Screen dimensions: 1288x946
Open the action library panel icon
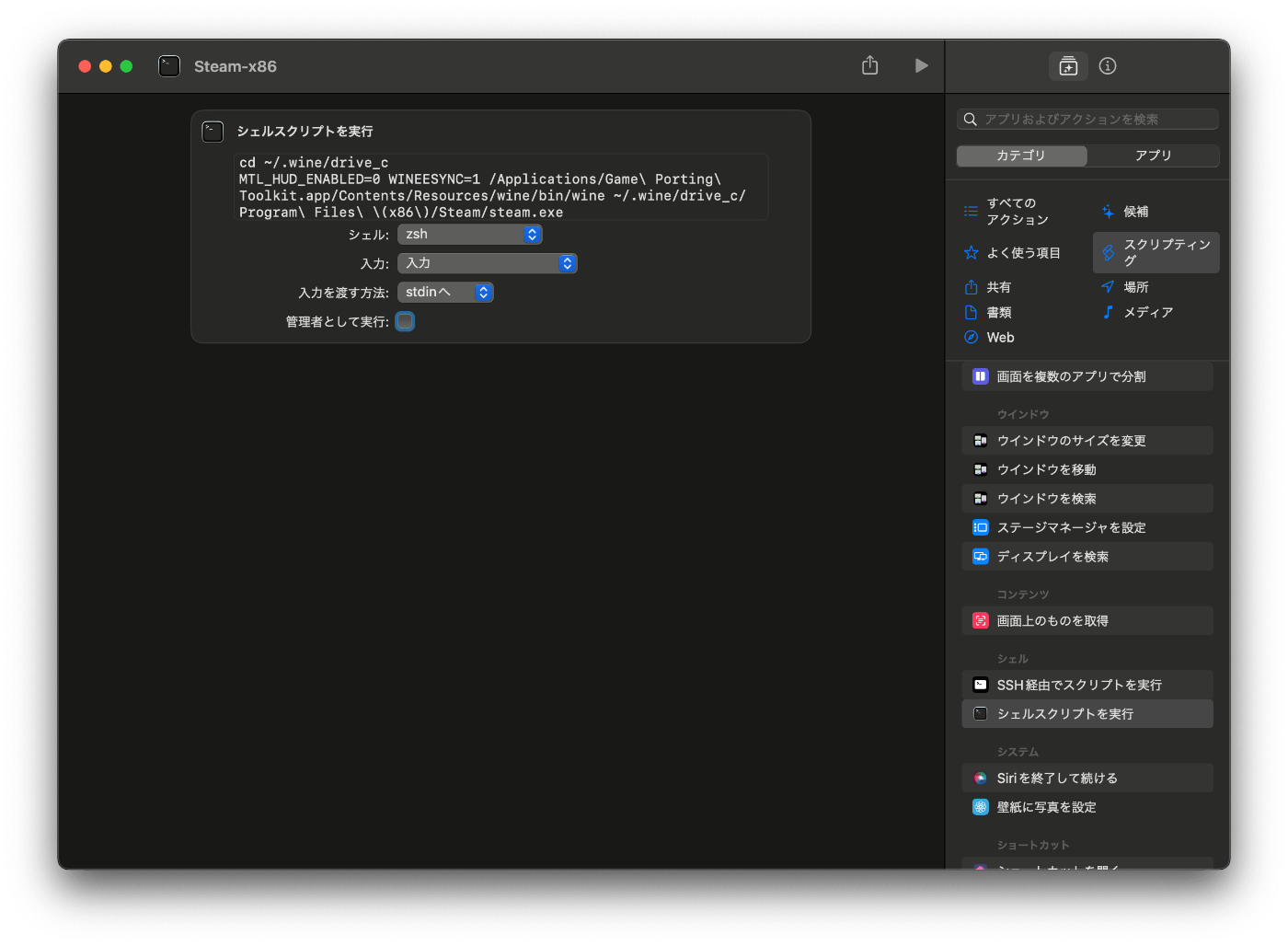point(1068,66)
